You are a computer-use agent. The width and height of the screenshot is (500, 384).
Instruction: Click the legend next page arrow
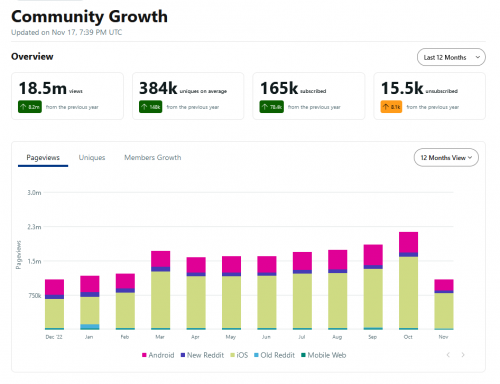pos(463,355)
